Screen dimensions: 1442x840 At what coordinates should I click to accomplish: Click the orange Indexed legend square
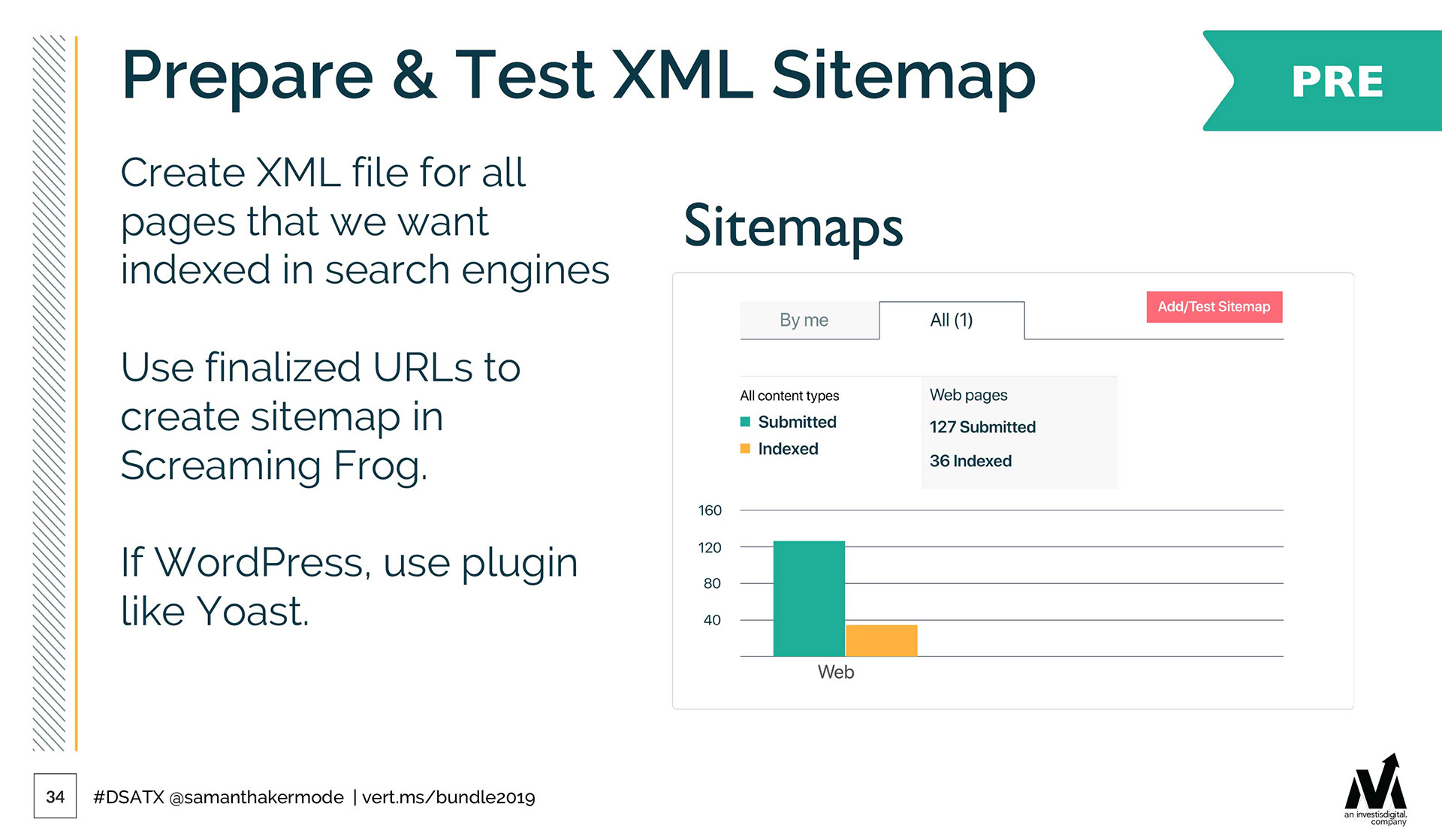pos(745,449)
